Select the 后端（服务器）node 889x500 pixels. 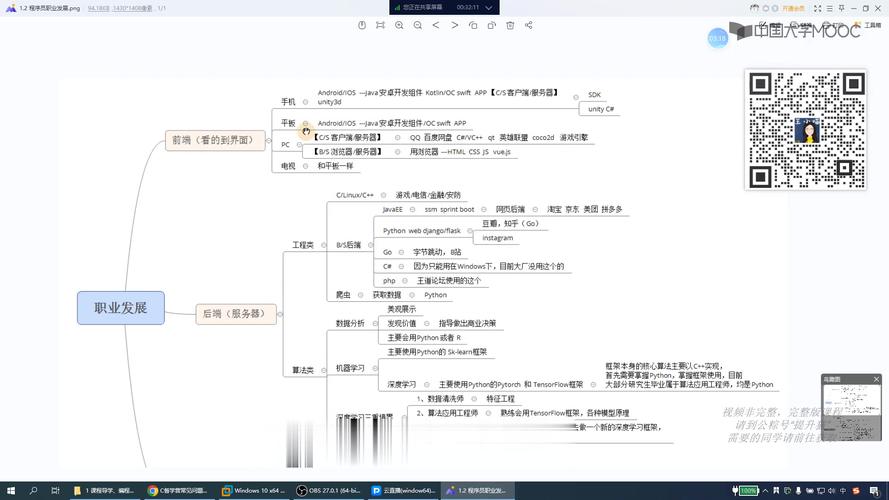tap(236, 313)
